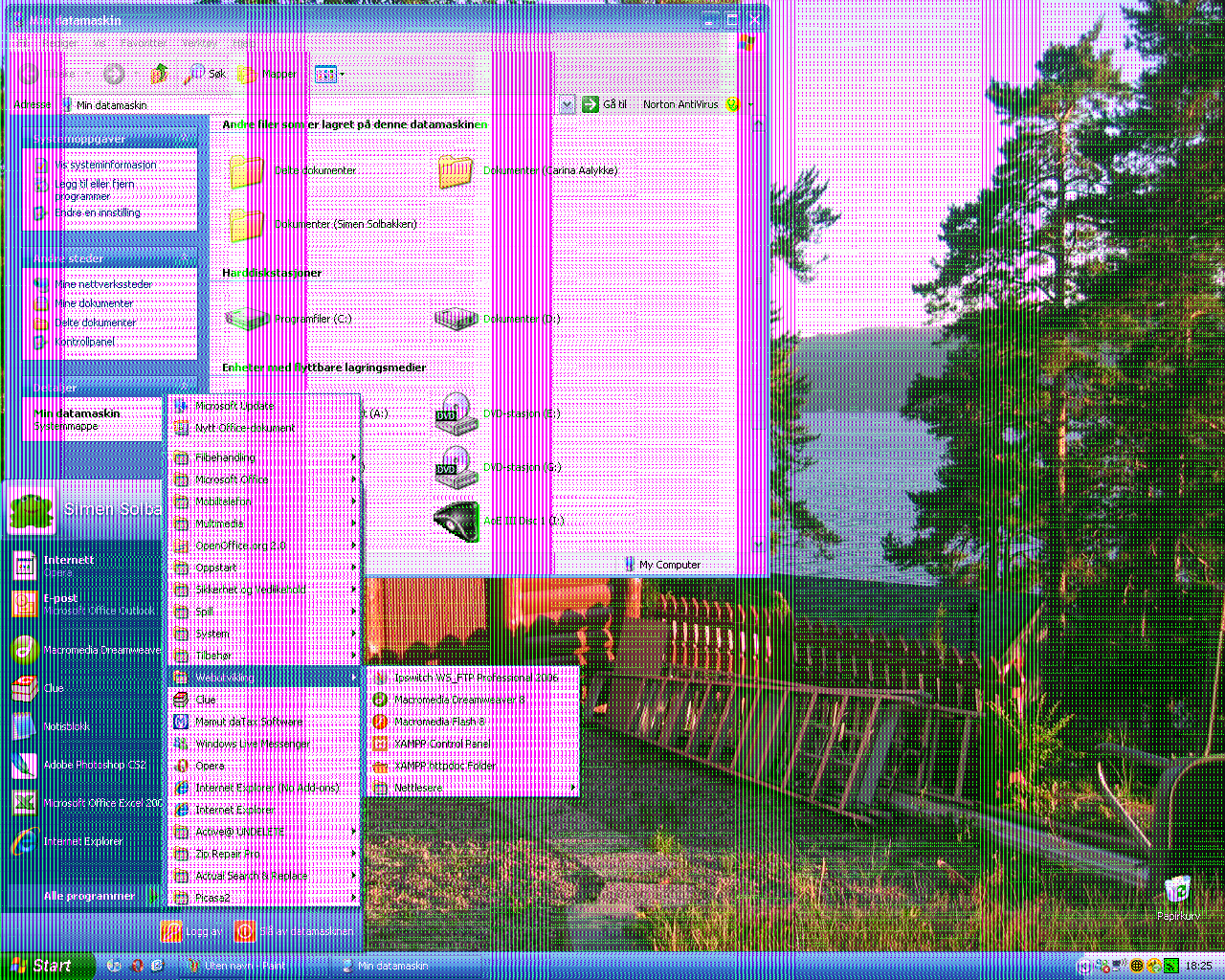This screenshot has height=980, width=1225.
Task: Click Logg av button
Action: [190, 931]
